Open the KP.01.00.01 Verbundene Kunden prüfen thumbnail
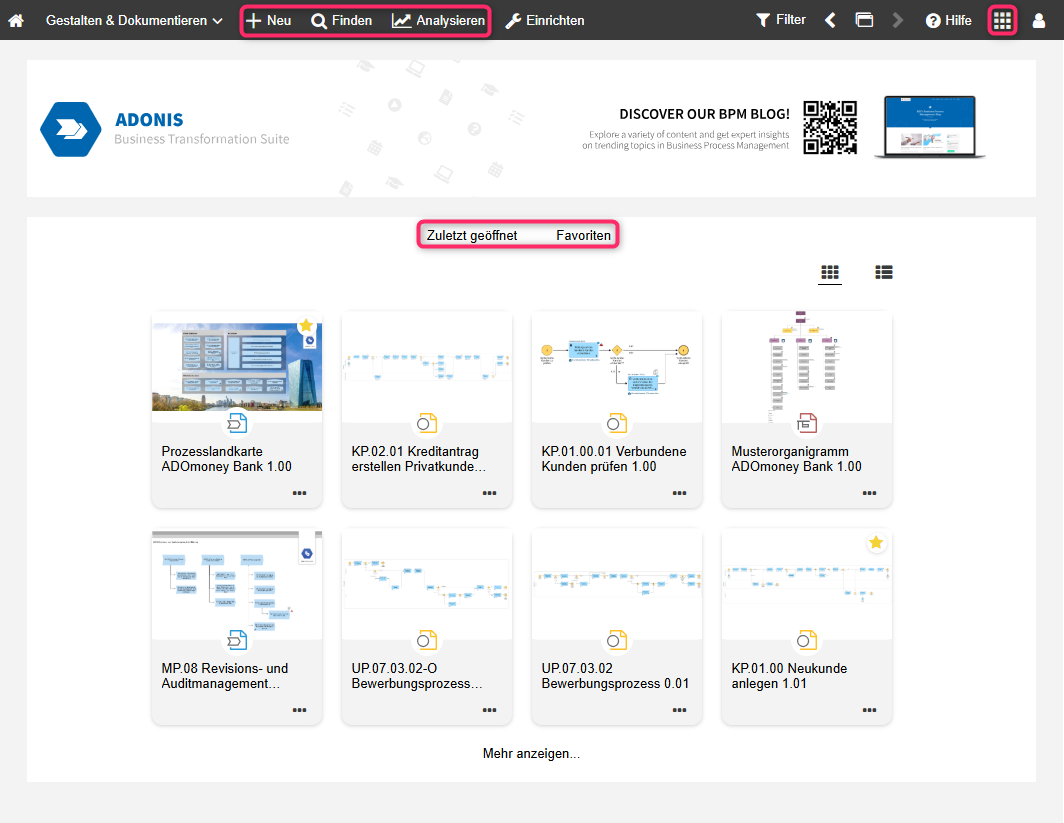The height and width of the screenshot is (823, 1064). click(616, 366)
